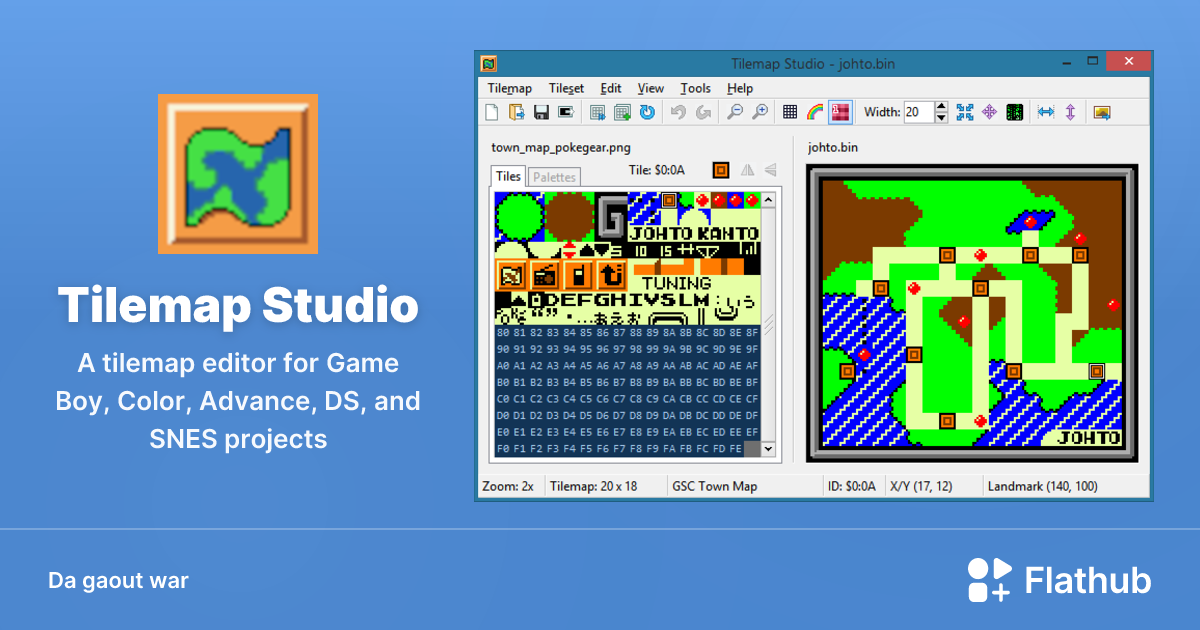Open the Tilemap menu

click(x=510, y=88)
